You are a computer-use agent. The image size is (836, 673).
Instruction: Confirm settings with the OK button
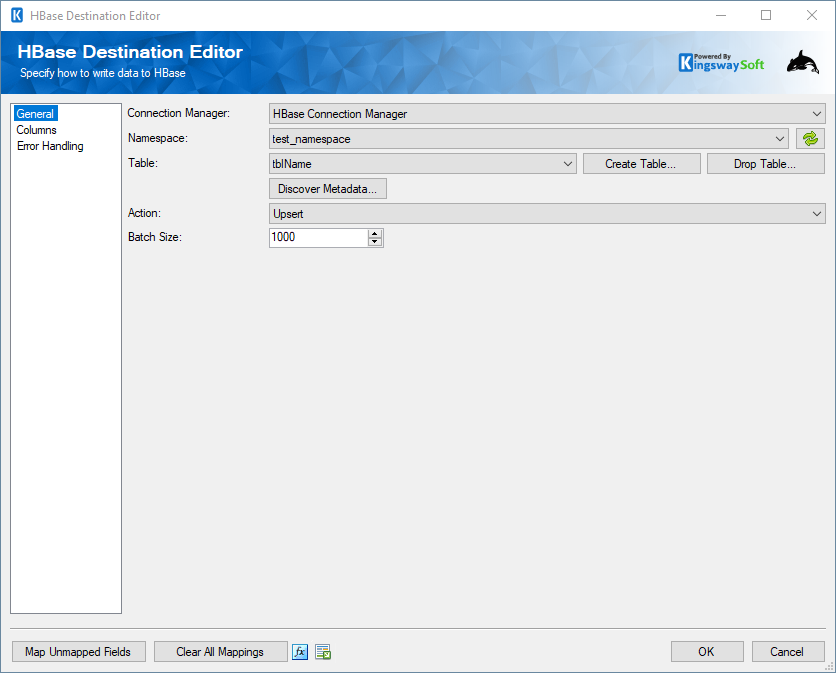(x=707, y=651)
